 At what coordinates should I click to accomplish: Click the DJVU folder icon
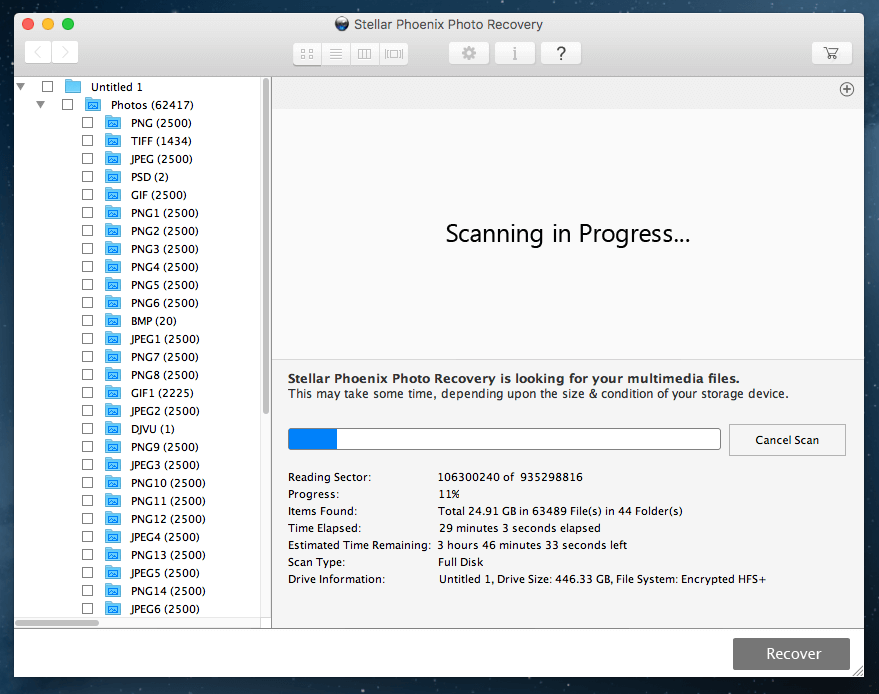[x=113, y=429]
